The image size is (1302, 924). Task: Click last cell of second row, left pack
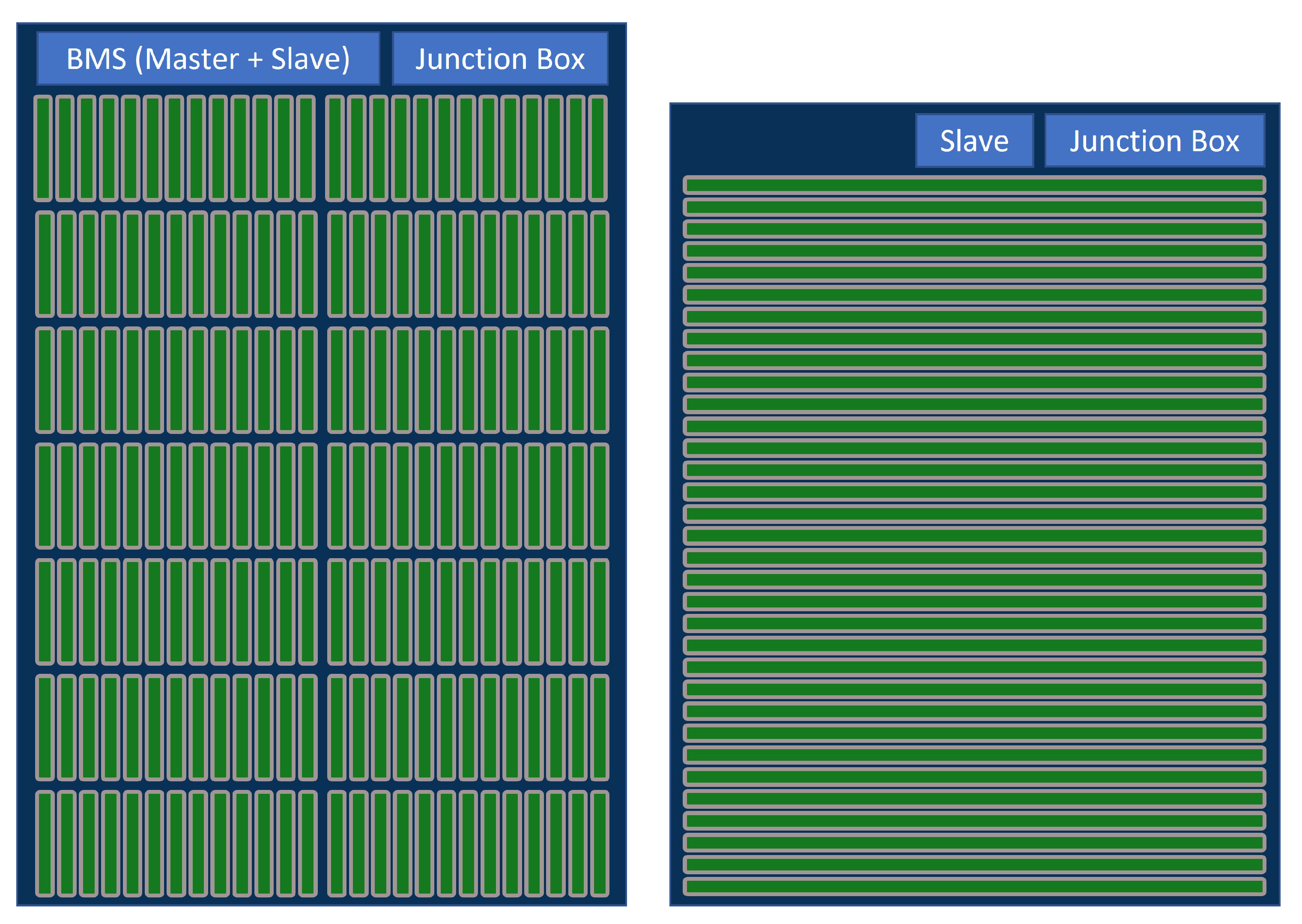[x=600, y=264]
